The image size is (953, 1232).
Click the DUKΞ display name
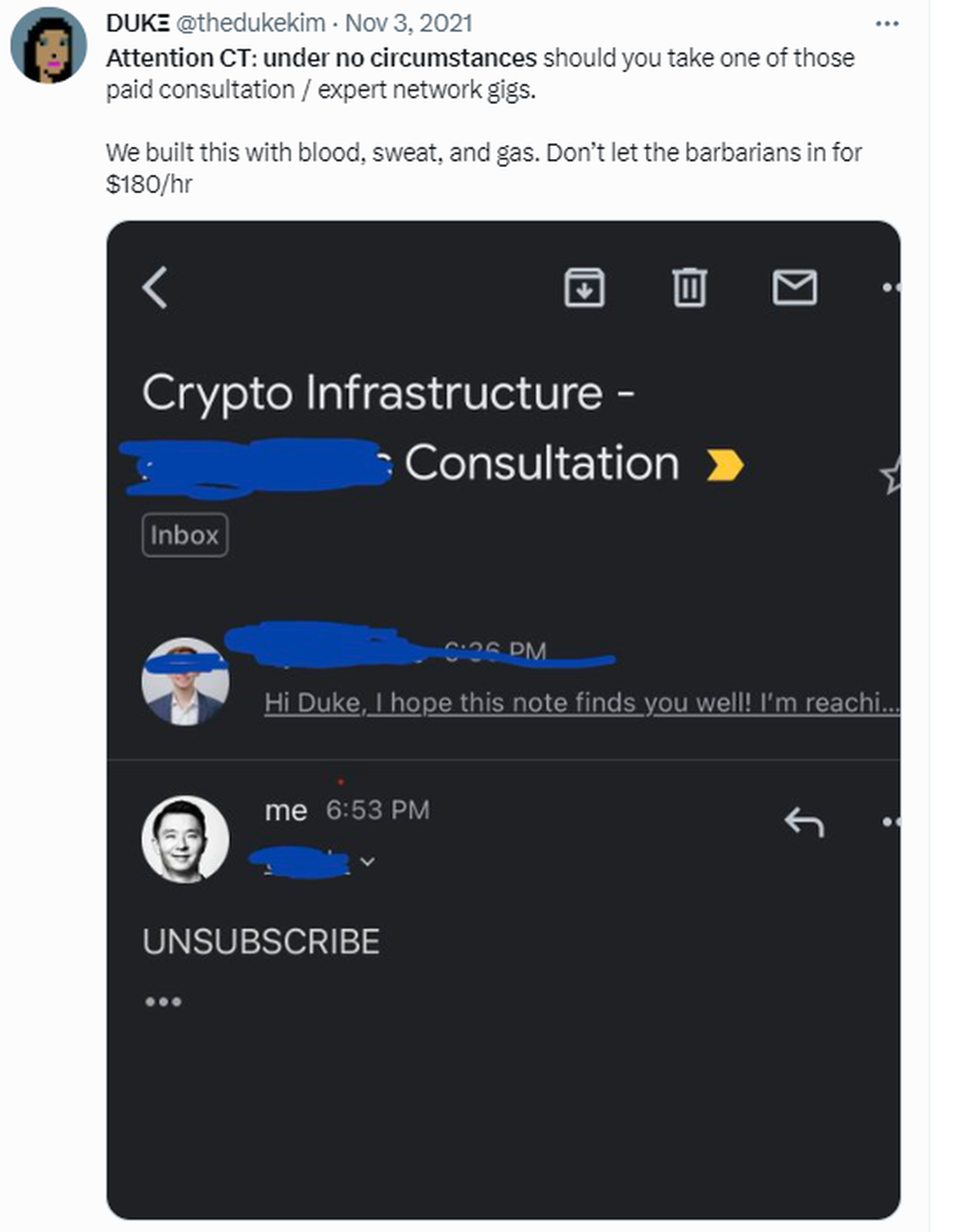pos(138,23)
